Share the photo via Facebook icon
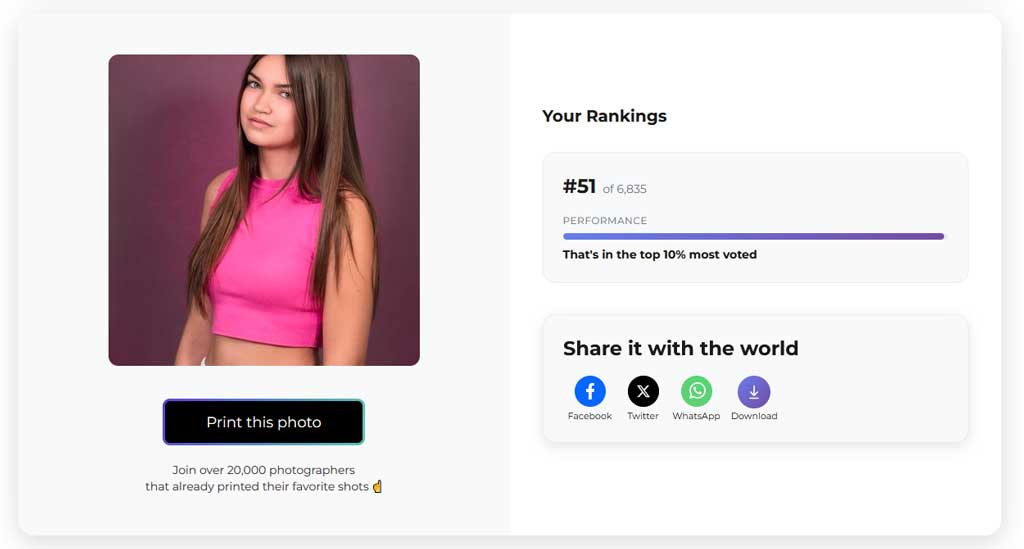The width and height of the screenshot is (1024, 549). click(590, 391)
